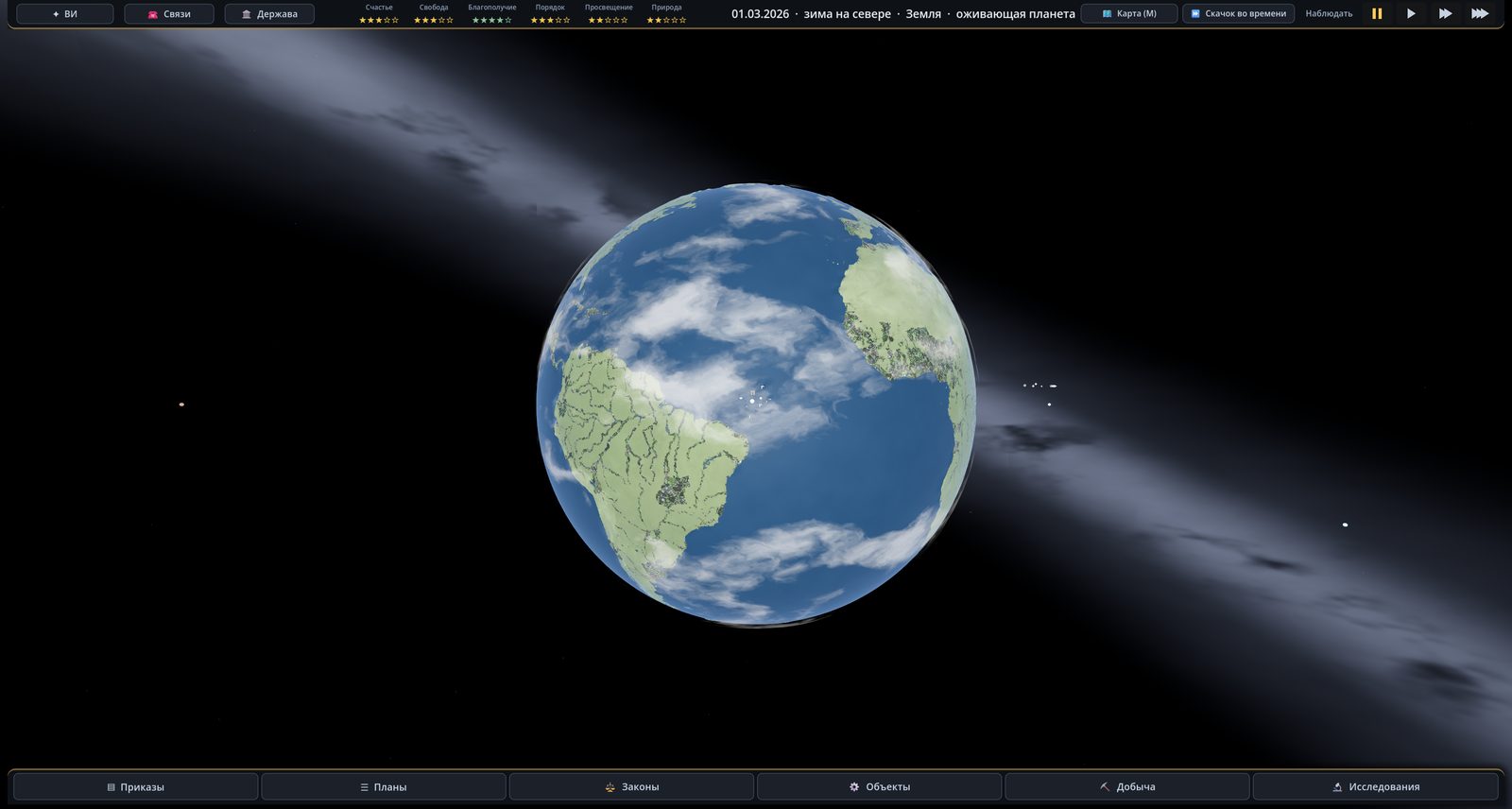Pause the simulation
Viewport: 1512px width, 809px height.
click(1377, 14)
